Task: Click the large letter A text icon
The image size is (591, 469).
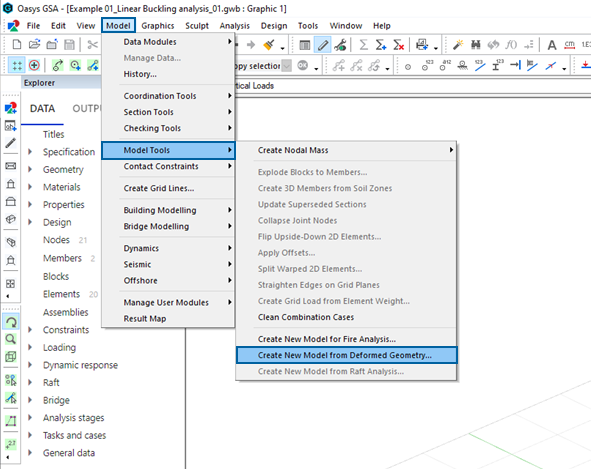Action: (x=552, y=45)
